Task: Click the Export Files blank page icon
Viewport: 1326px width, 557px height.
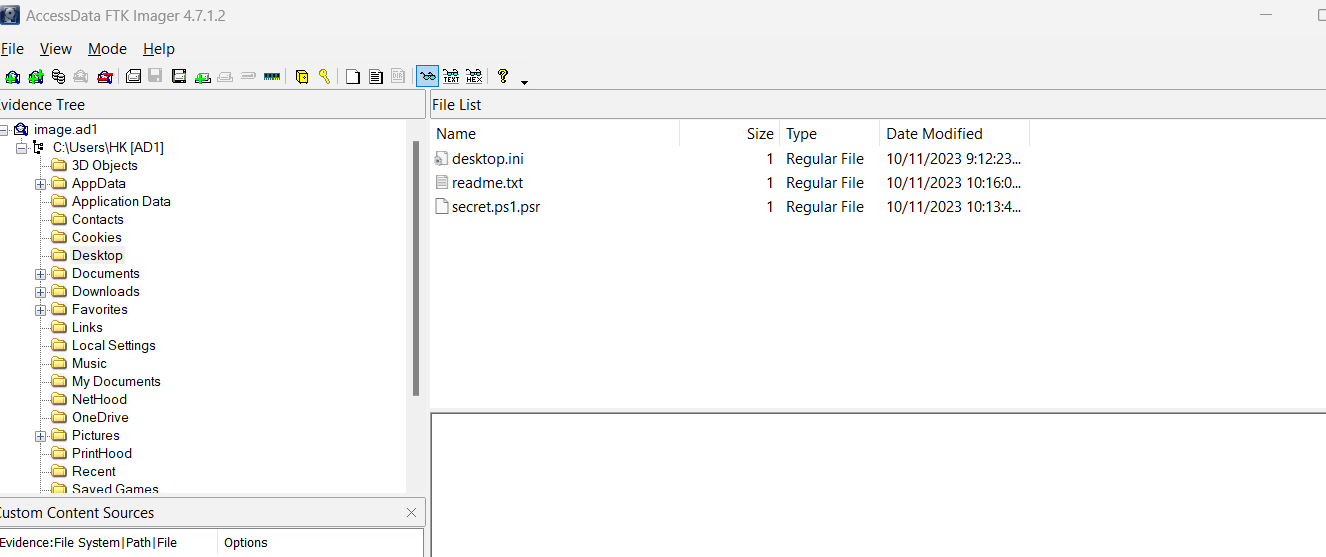Action: 353,76
